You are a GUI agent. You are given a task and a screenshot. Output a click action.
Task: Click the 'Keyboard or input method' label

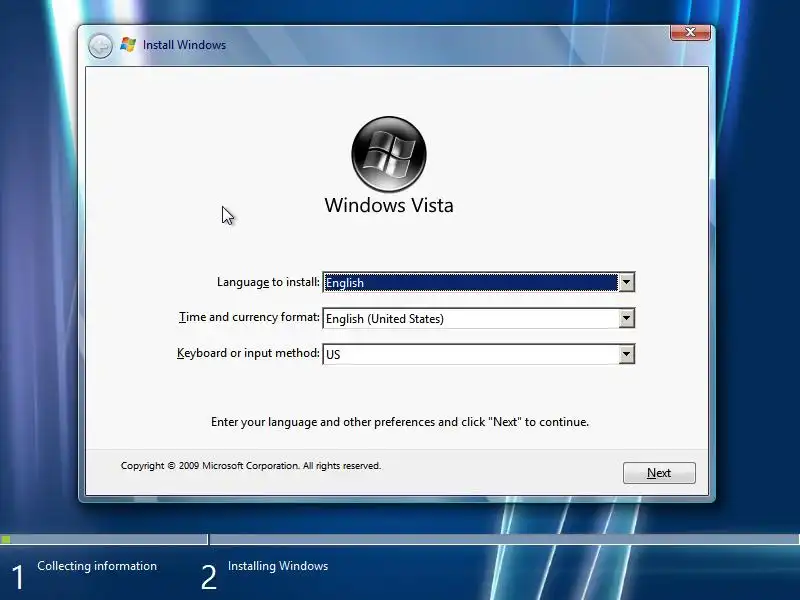(x=248, y=353)
